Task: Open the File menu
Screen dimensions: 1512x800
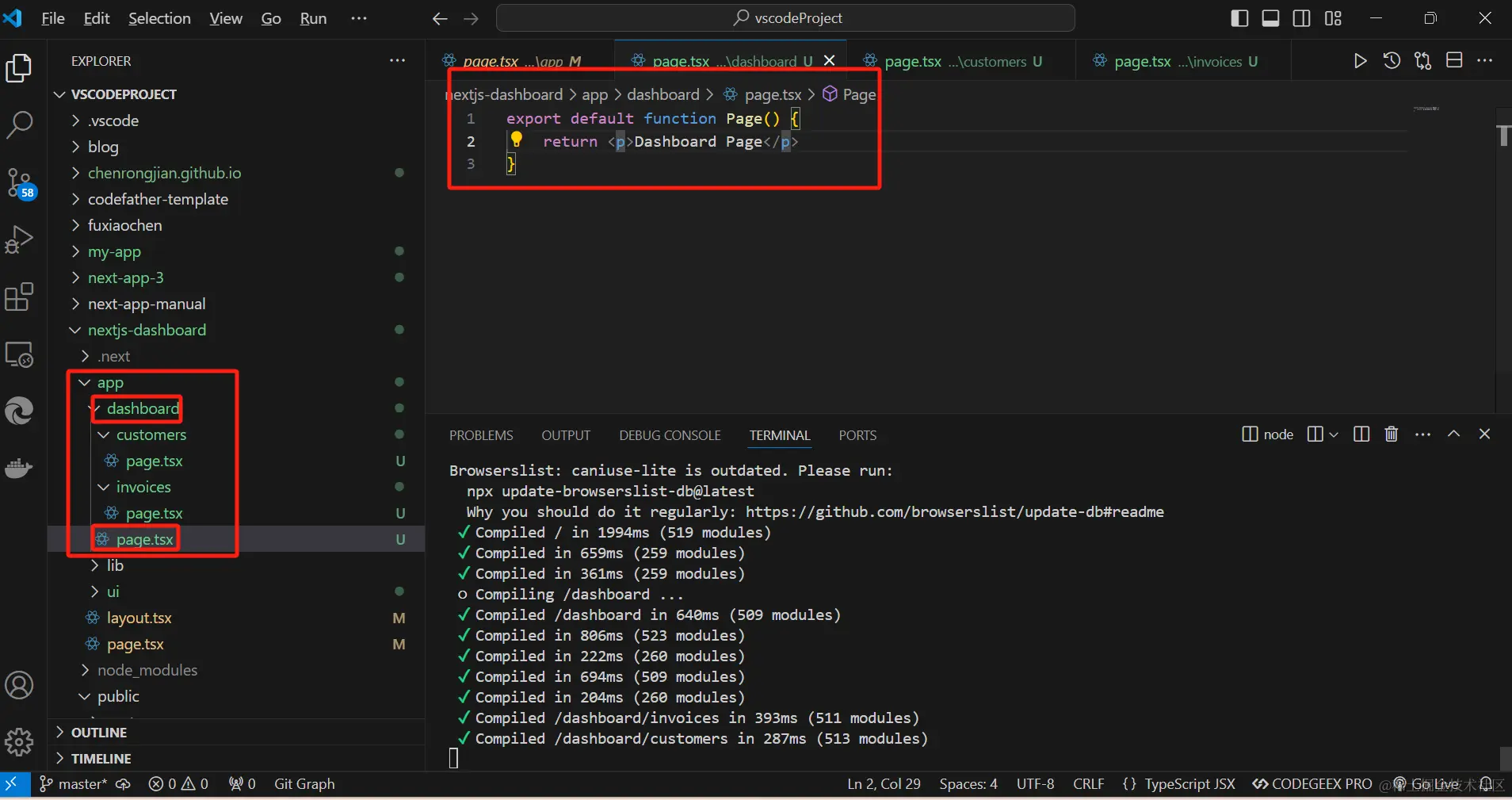Action: tap(52, 18)
